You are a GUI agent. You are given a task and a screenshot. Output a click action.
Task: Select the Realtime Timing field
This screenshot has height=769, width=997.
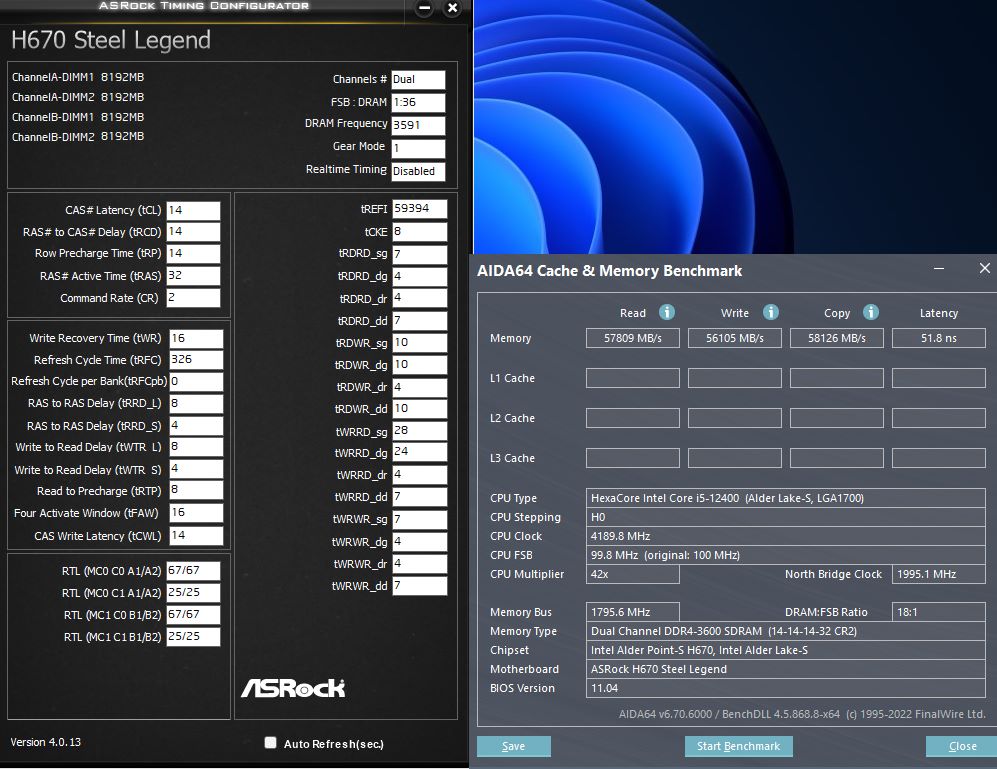[418, 171]
